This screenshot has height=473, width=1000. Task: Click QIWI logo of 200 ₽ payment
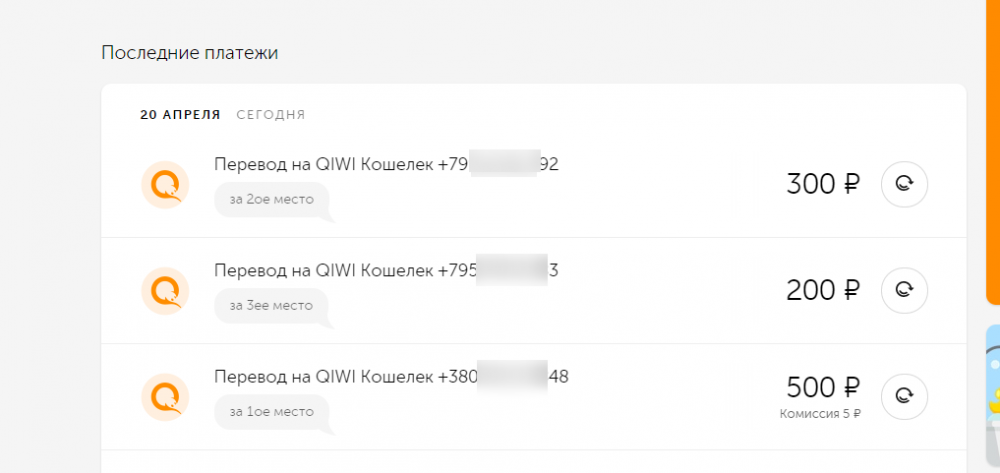click(164, 290)
